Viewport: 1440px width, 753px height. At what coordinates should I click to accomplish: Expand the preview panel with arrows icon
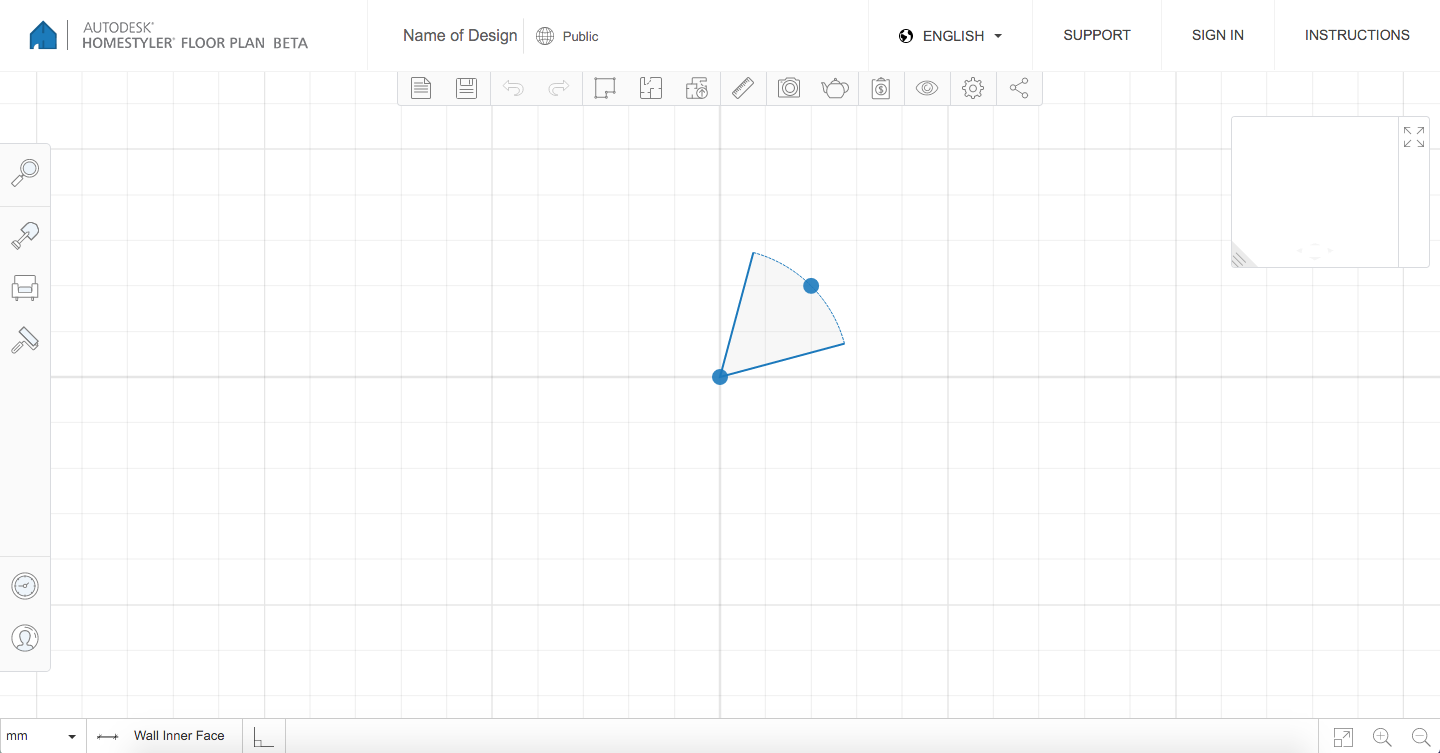pos(1413,137)
